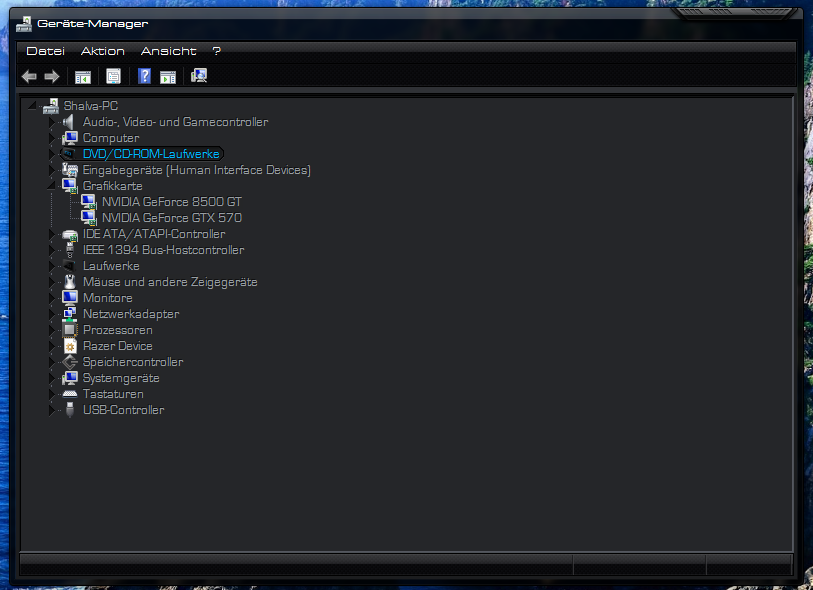Open the ? help menu
This screenshot has height=590, width=813.
(x=216, y=51)
